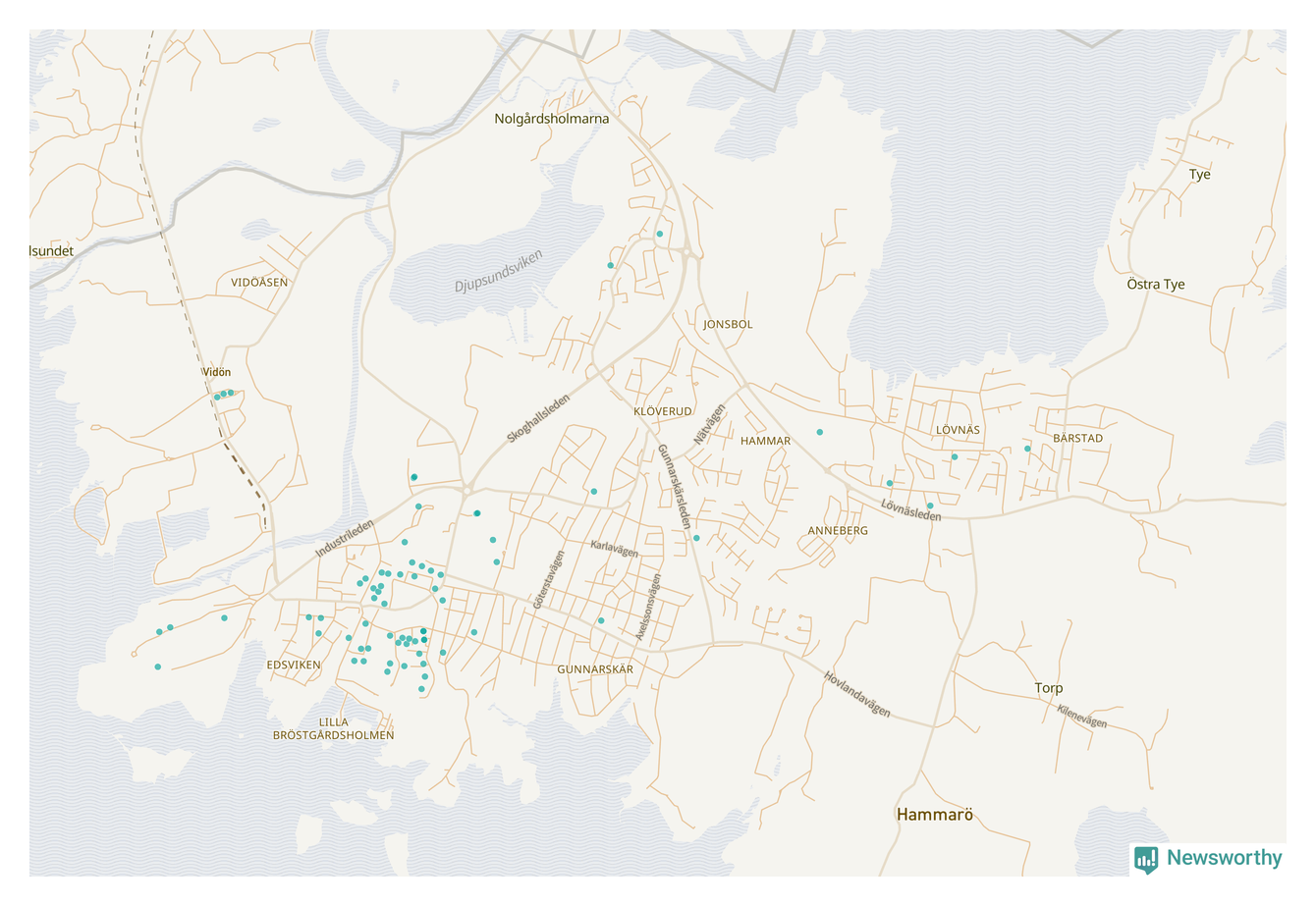Select the Djupsundsviken bay label
The height and width of the screenshot is (906, 1316).
coord(498,272)
